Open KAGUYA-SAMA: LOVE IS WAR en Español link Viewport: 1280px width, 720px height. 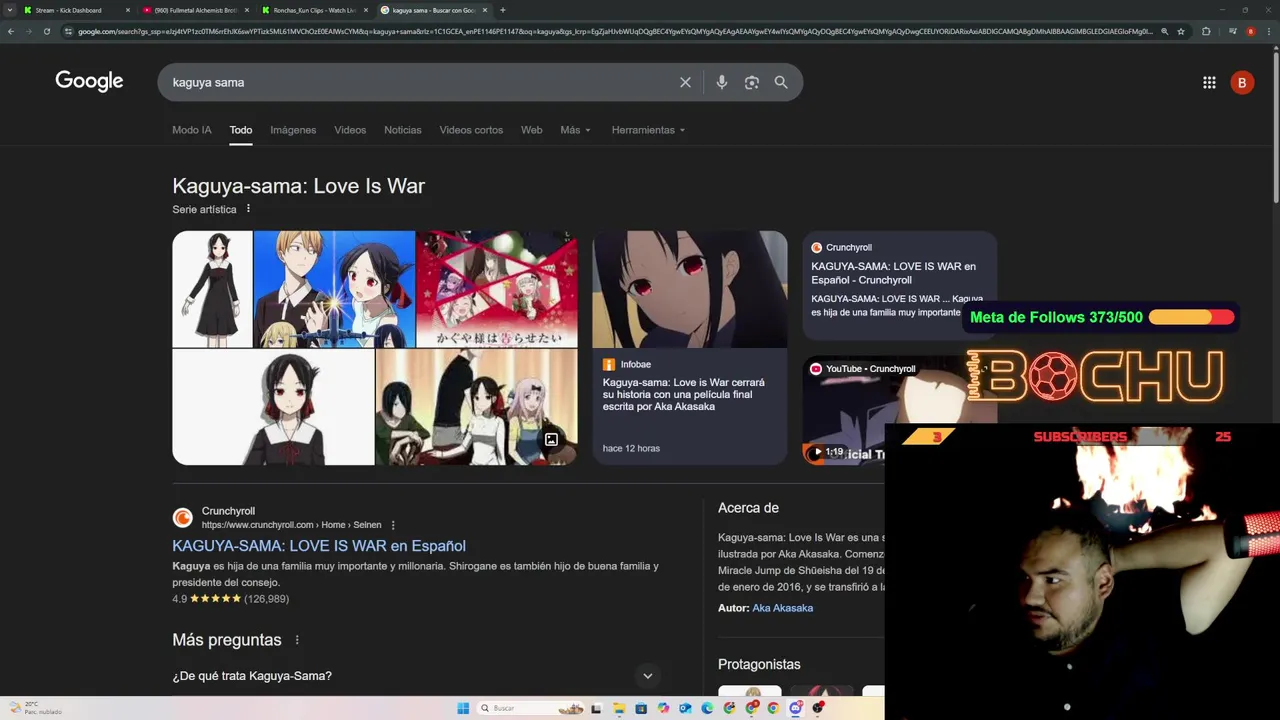[x=319, y=546]
